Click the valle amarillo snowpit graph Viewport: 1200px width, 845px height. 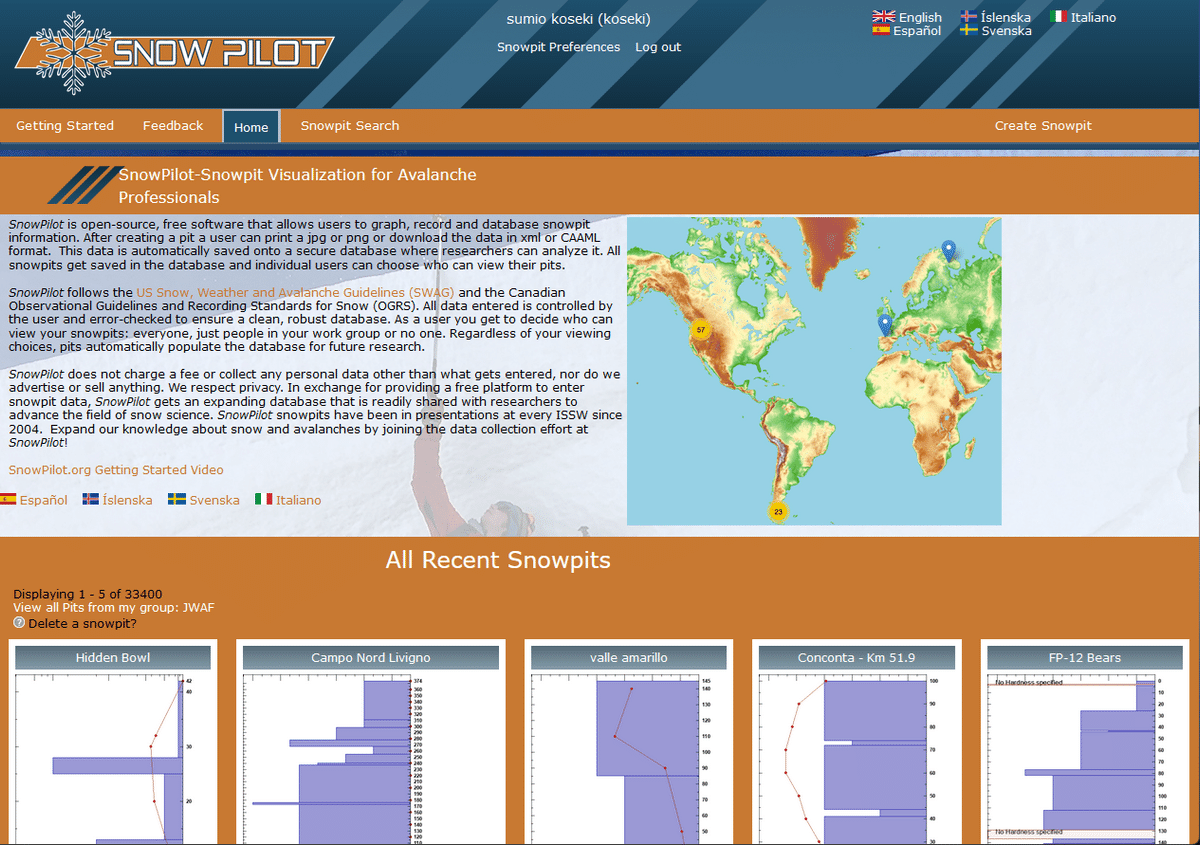coord(629,758)
